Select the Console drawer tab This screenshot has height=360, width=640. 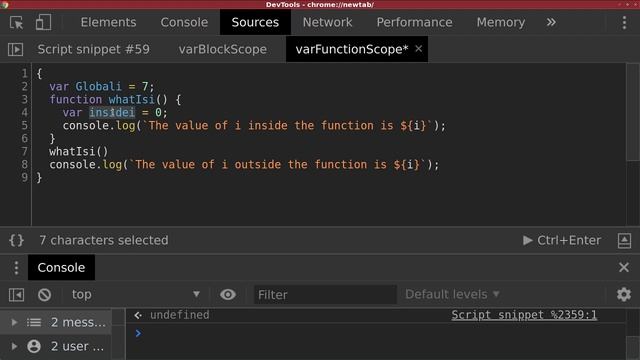61,267
